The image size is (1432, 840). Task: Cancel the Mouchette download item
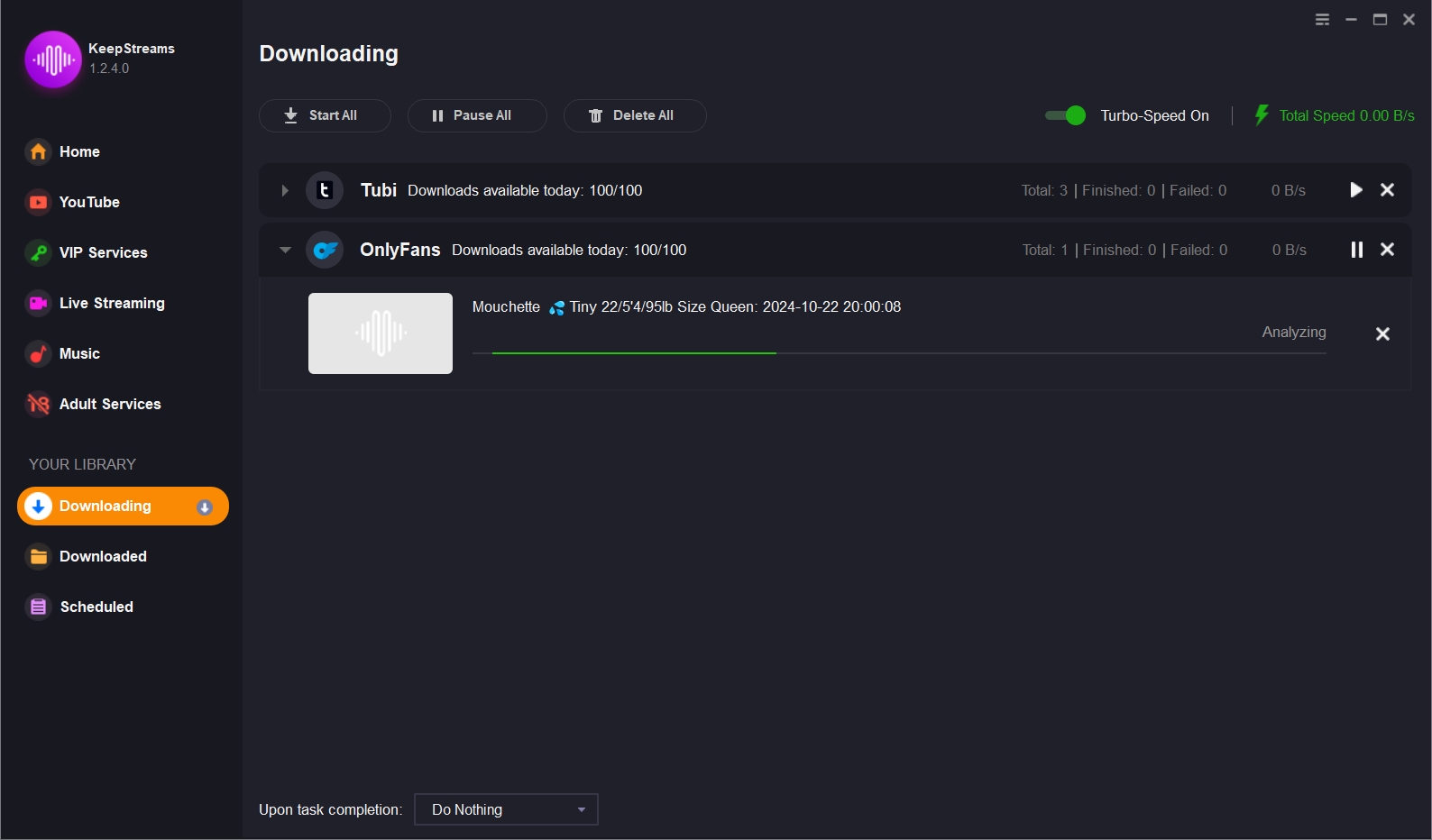(x=1382, y=334)
